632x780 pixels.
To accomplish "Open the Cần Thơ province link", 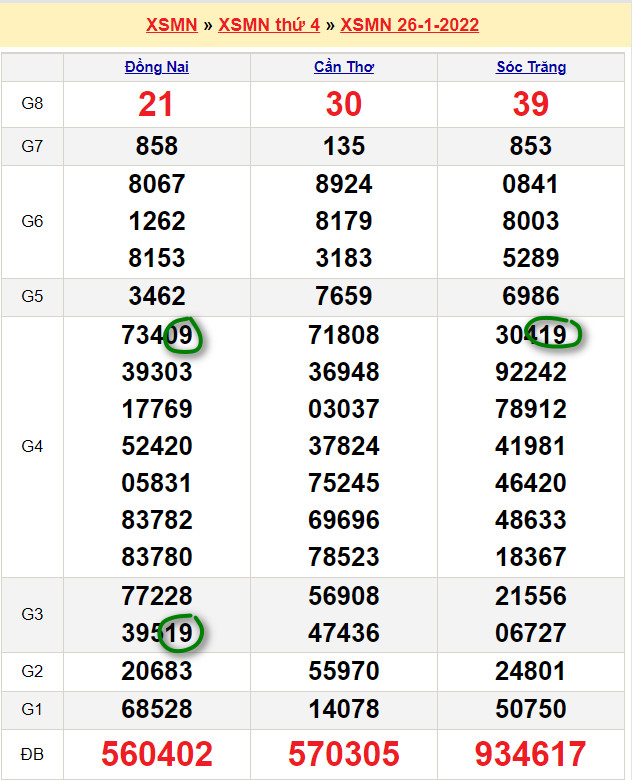I will point(343,67).
